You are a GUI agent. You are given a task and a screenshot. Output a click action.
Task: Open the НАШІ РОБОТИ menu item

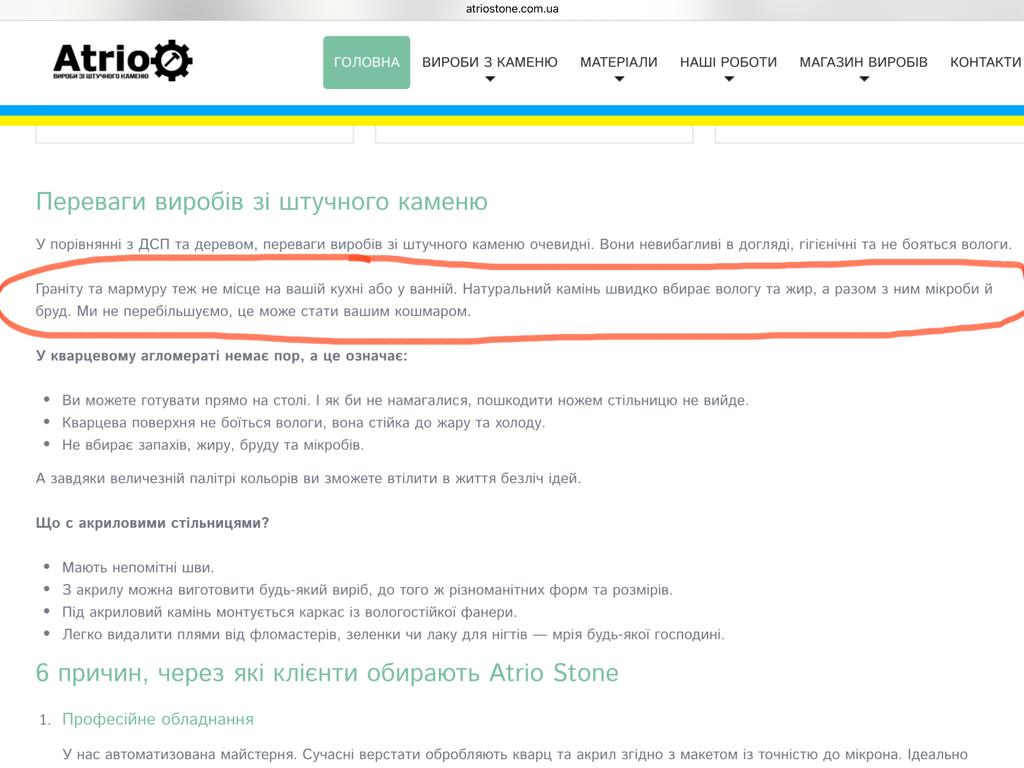[728, 62]
